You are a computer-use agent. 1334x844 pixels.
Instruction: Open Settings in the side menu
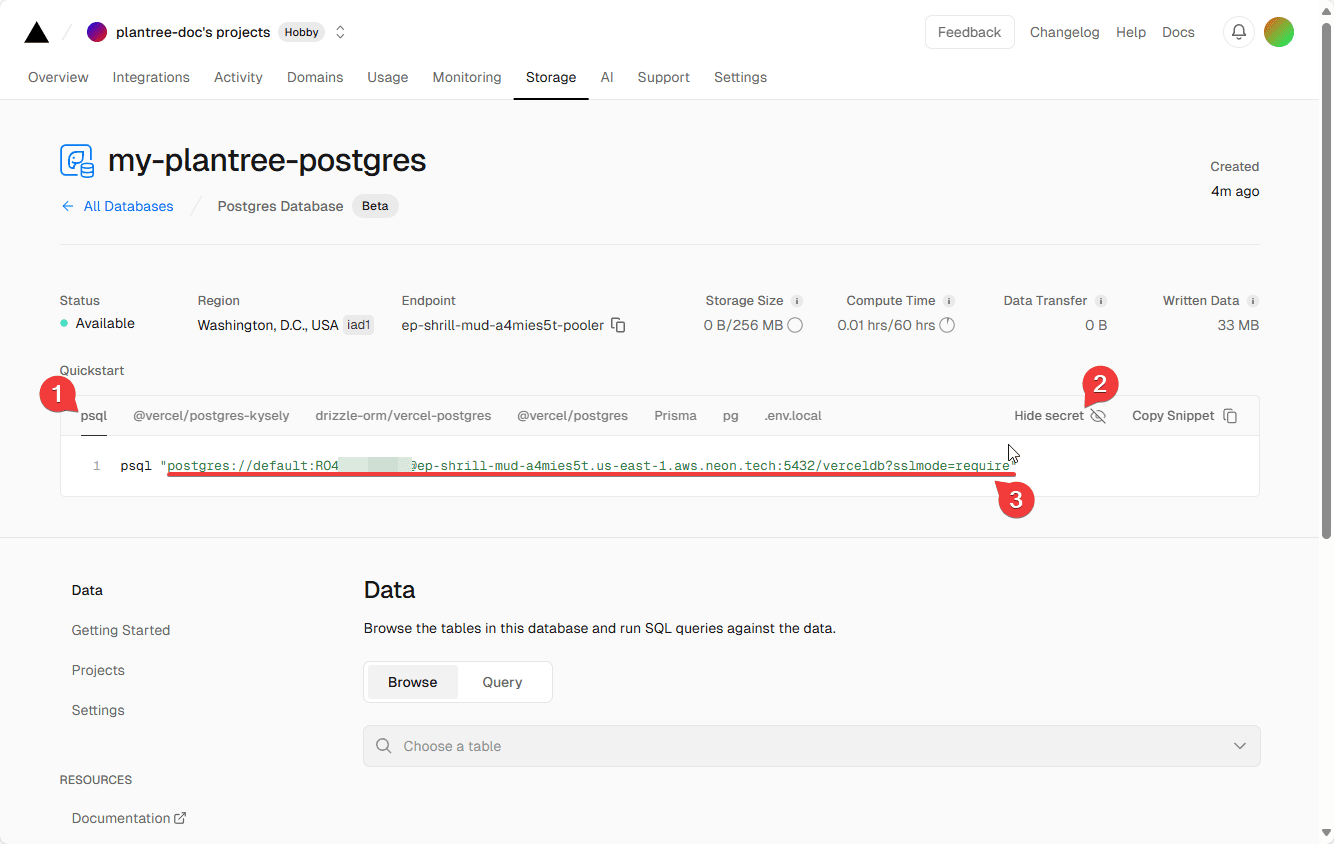click(98, 710)
